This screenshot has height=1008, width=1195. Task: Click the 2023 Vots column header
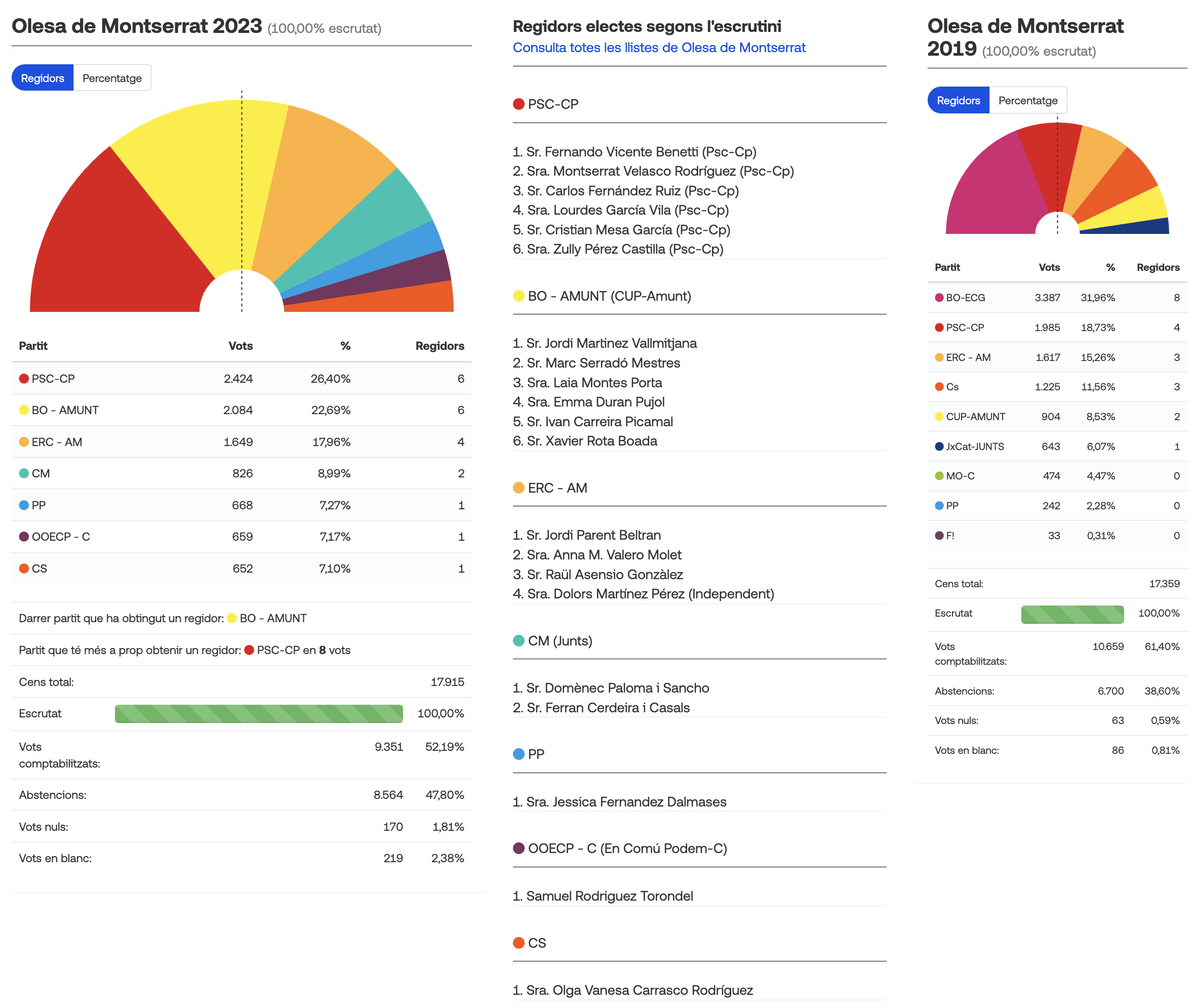tap(241, 346)
